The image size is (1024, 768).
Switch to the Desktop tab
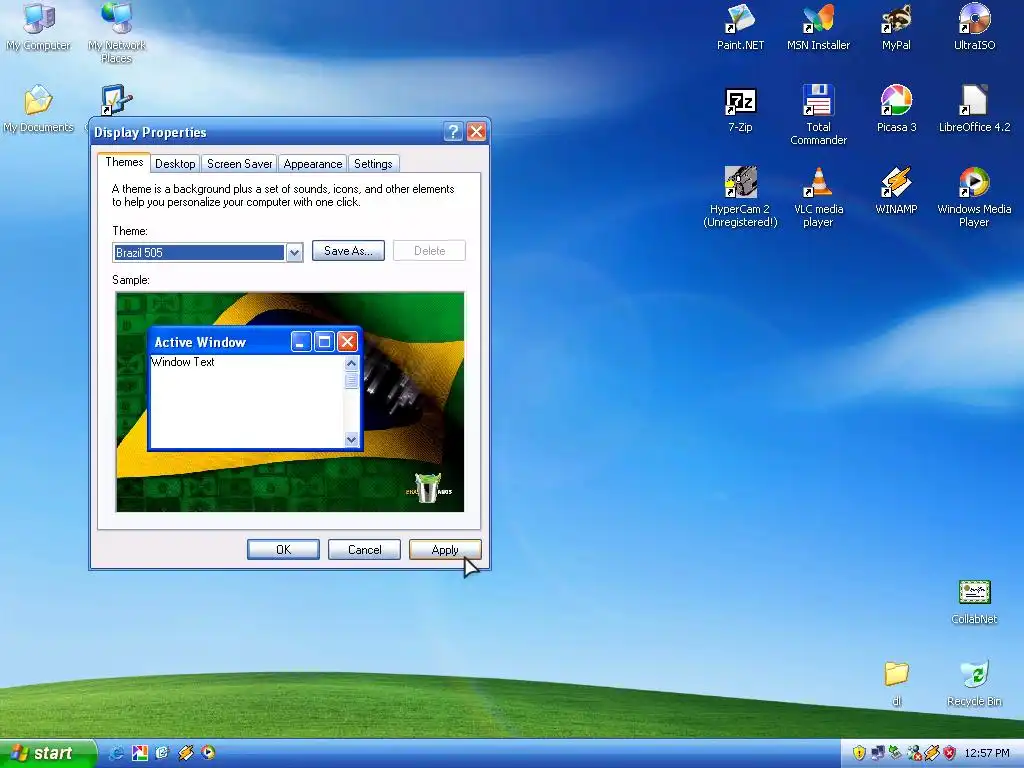tap(175, 164)
